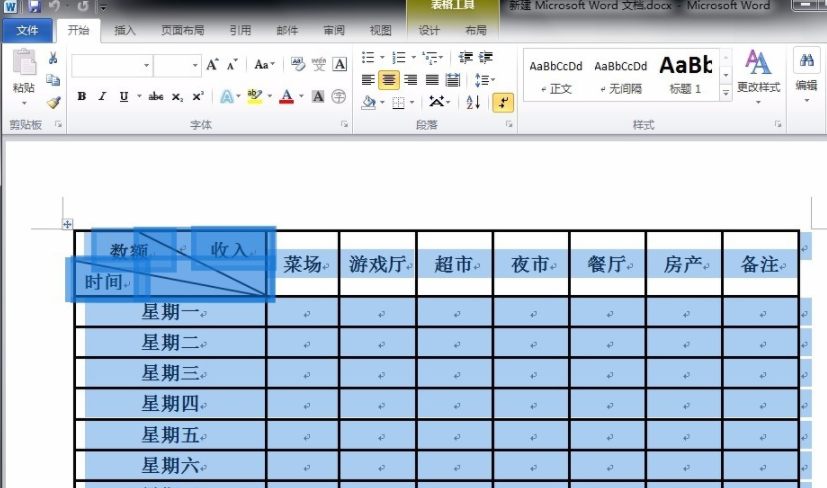Apply yellow text highlight color

[x=255, y=96]
